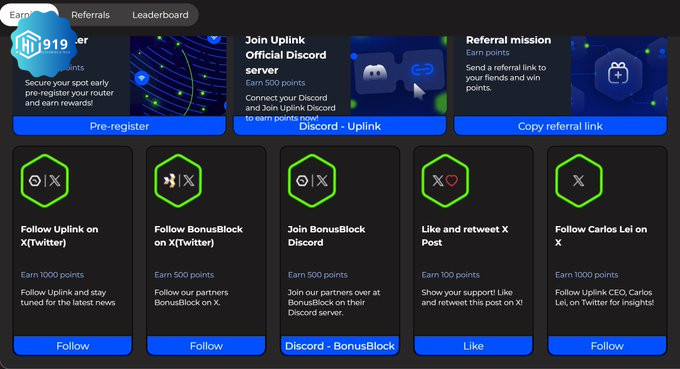Viewport: 680px width, 369px height.
Task: Click the referral gift box illustration
Action: (619, 76)
